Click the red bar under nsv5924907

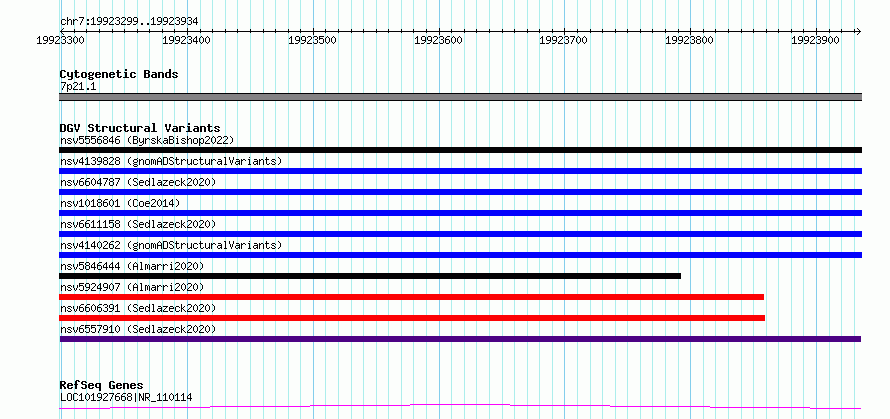click(412, 297)
